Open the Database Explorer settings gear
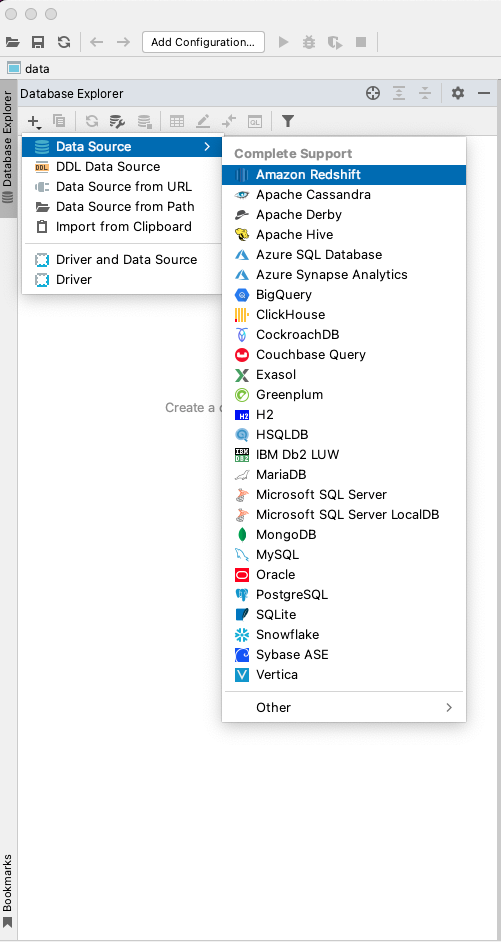Screen dimensions: 501x942 tap(458, 93)
